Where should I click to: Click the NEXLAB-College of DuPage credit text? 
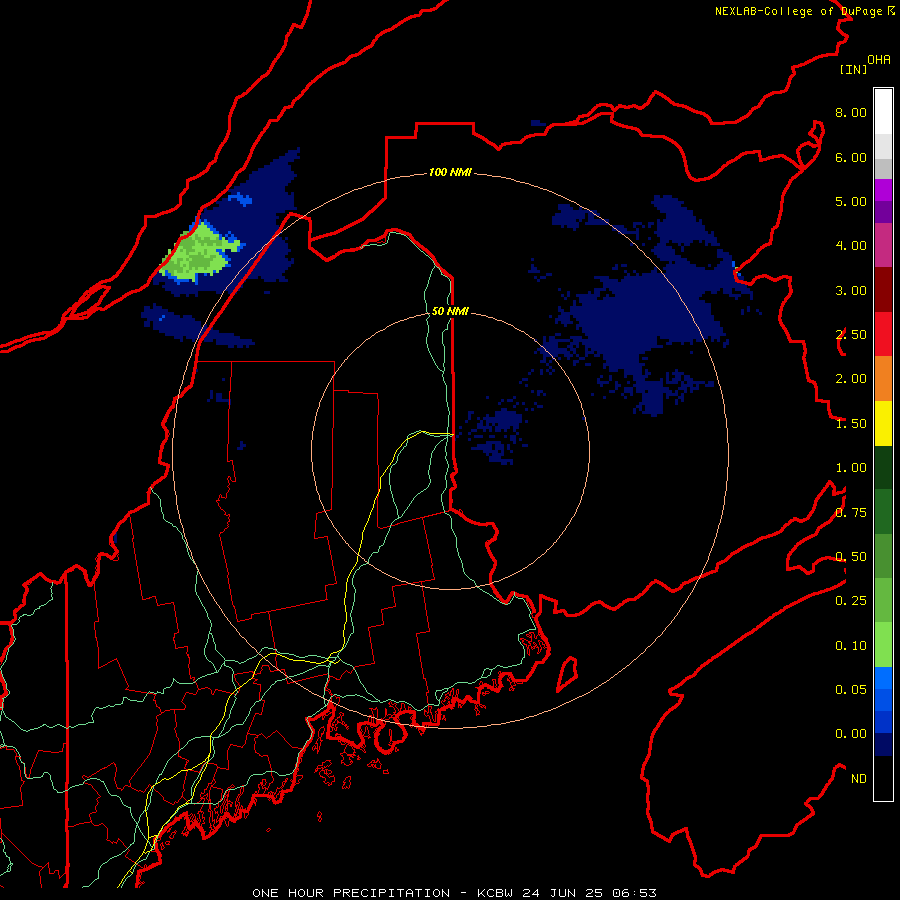click(798, 11)
